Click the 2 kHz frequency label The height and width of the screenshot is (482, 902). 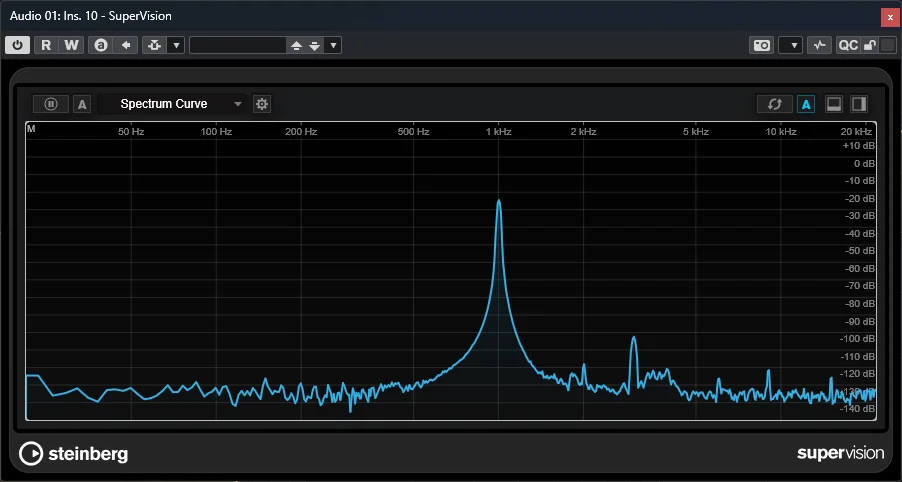(583, 132)
